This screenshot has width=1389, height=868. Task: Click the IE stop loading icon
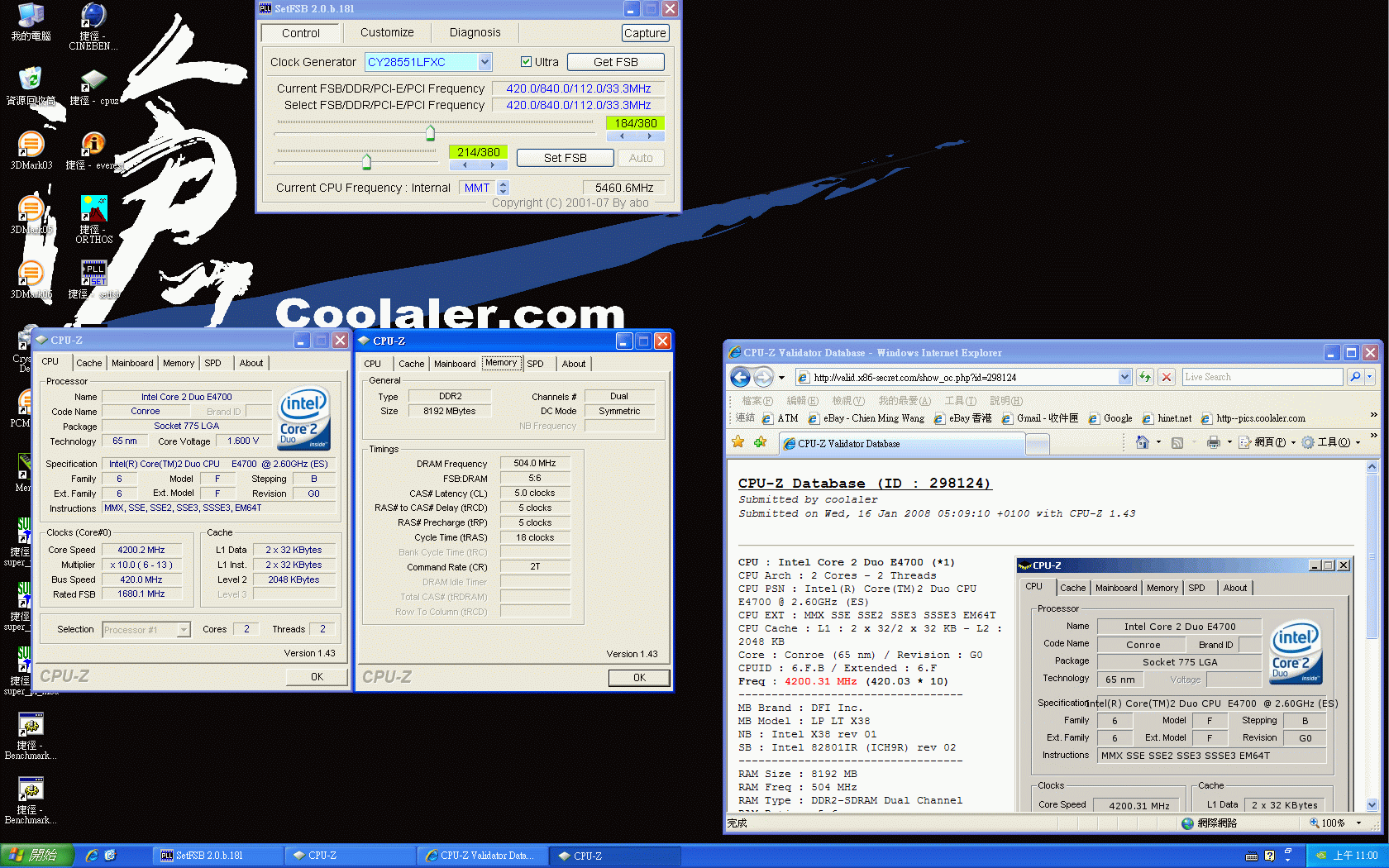[x=1167, y=377]
